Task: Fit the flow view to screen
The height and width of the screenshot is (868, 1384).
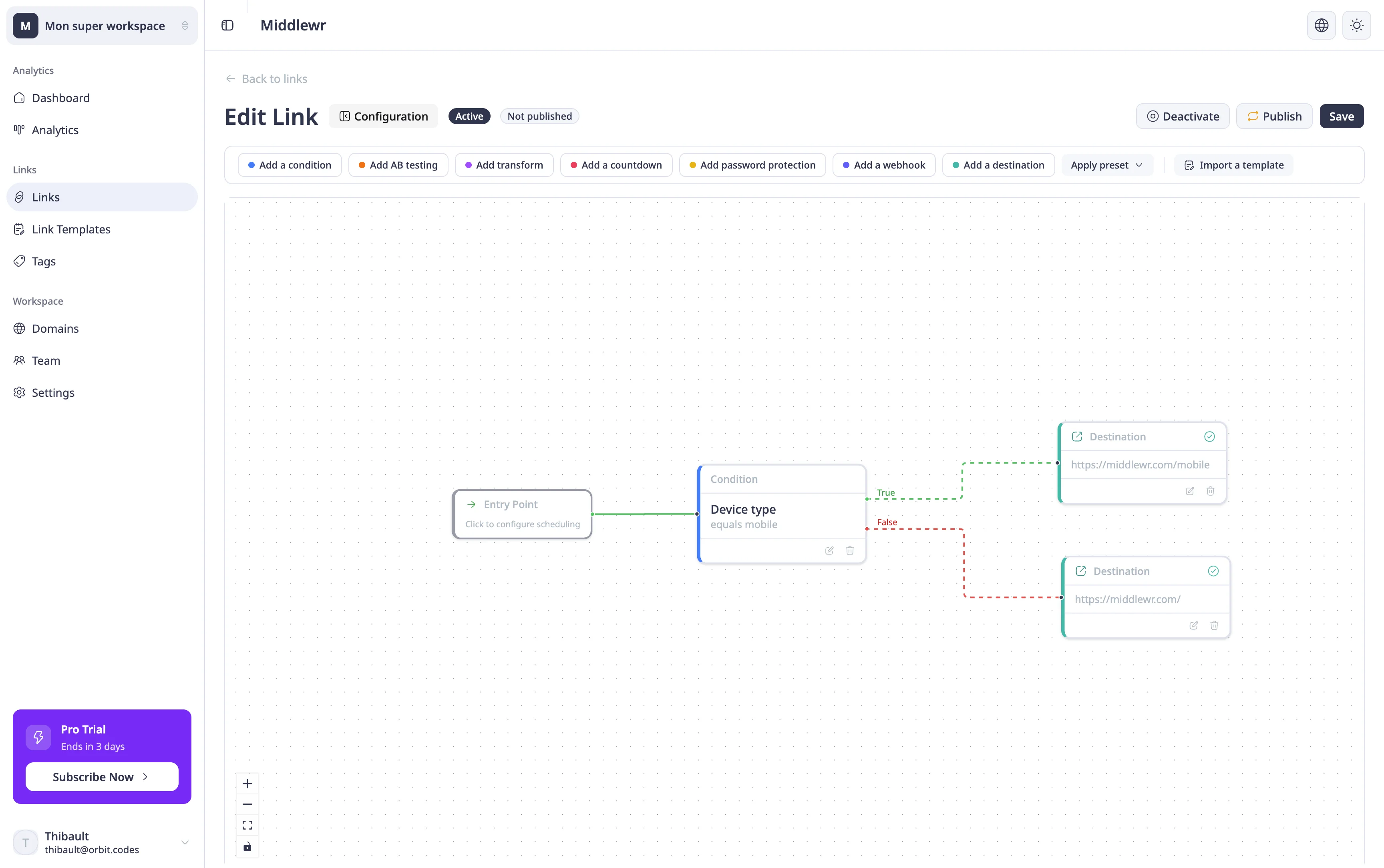Action: 247,826
